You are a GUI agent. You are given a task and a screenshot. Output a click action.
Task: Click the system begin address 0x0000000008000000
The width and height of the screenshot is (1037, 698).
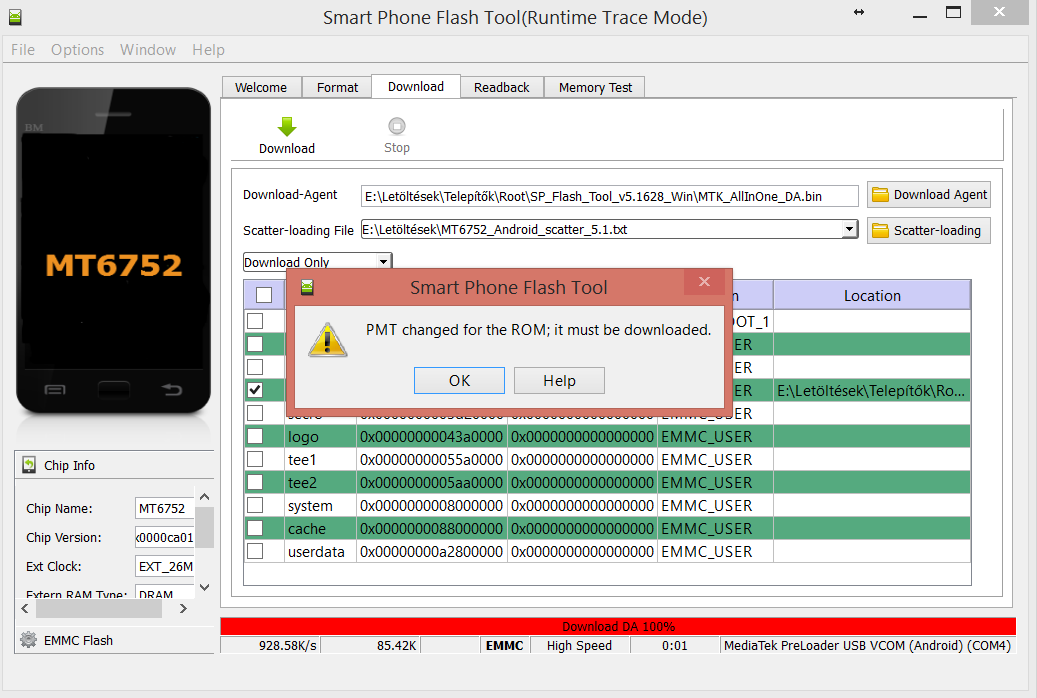pyautogui.click(x=431, y=505)
